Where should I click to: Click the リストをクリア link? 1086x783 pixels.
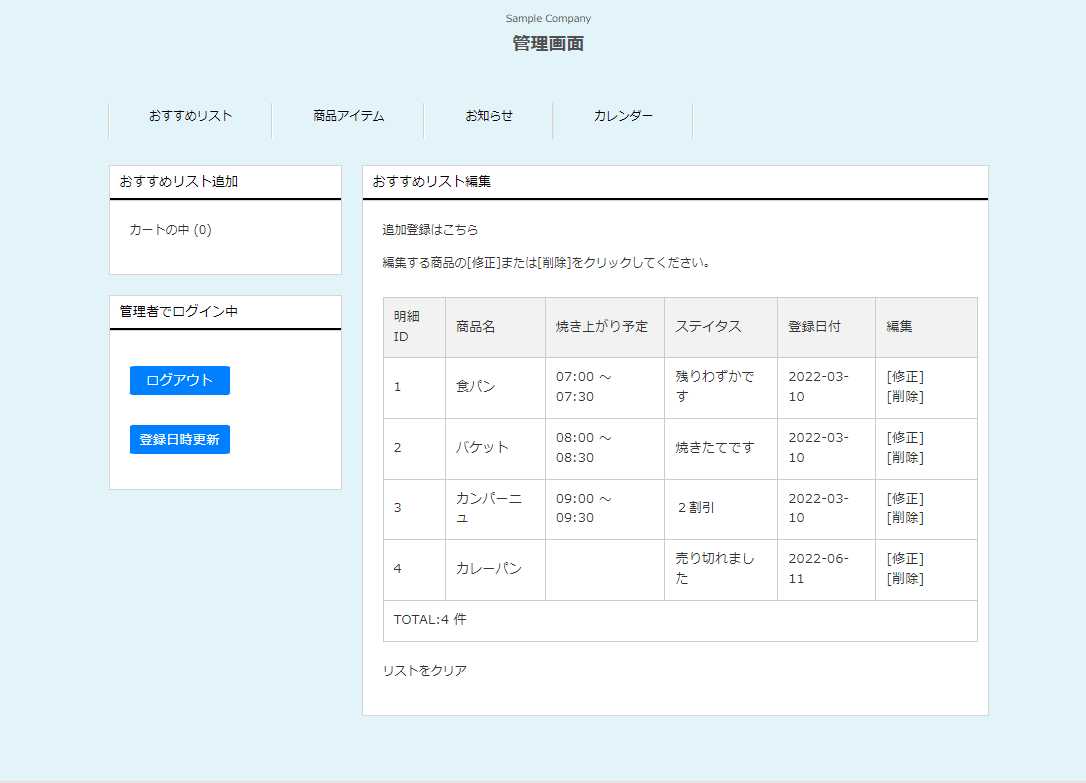(424, 671)
